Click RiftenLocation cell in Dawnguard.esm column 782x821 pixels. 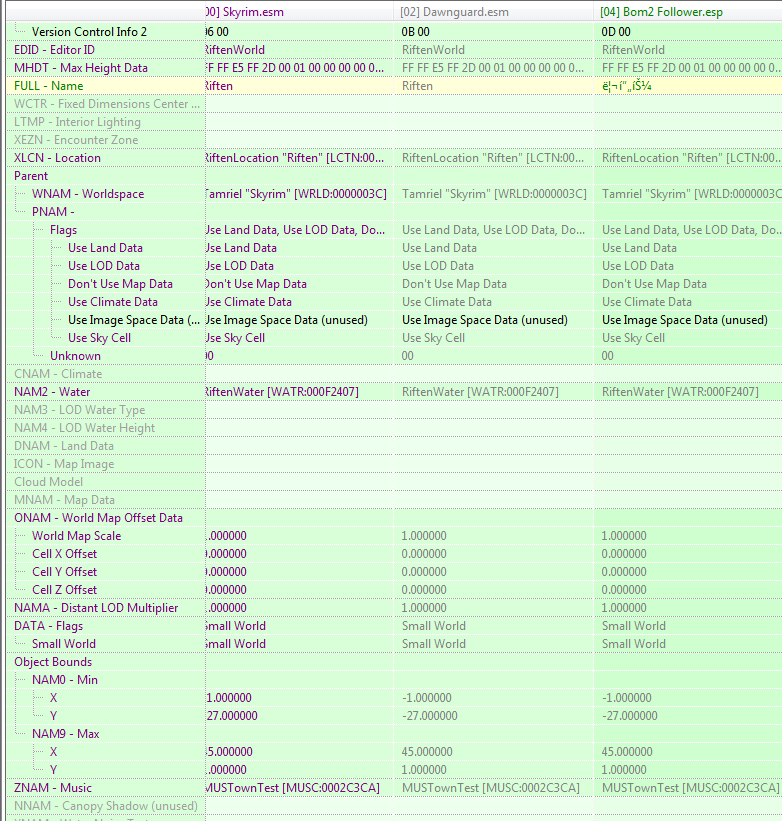pyautogui.click(x=493, y=158)
